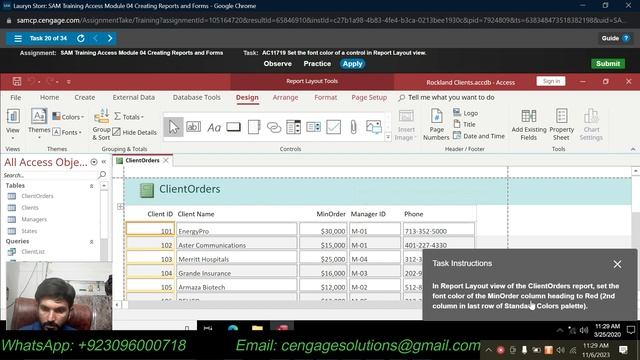This screenshot has height=360, width=640.
Task: Reset the task with the refresh icon
Action: click(x=81, y=38)
